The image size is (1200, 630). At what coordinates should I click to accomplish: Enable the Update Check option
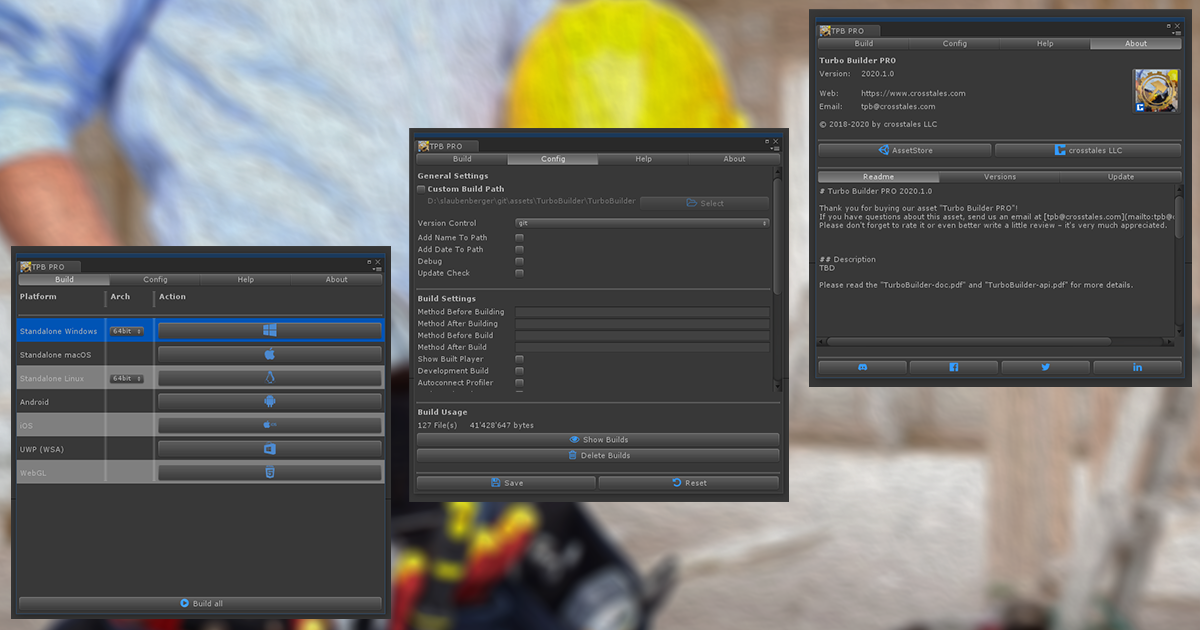click(518, 272)
